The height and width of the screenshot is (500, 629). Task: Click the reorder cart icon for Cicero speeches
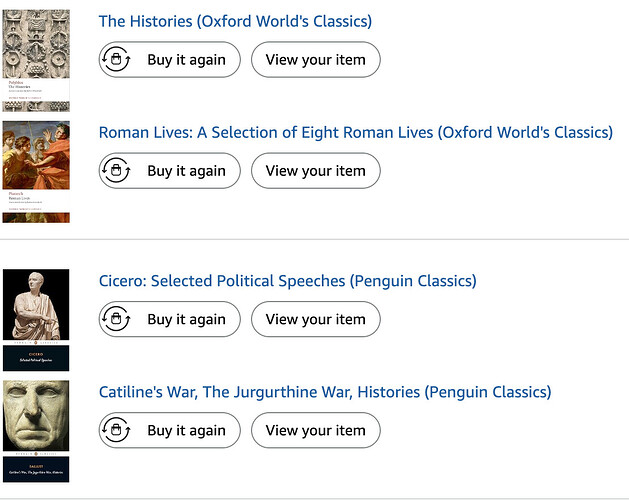[116, 320]
